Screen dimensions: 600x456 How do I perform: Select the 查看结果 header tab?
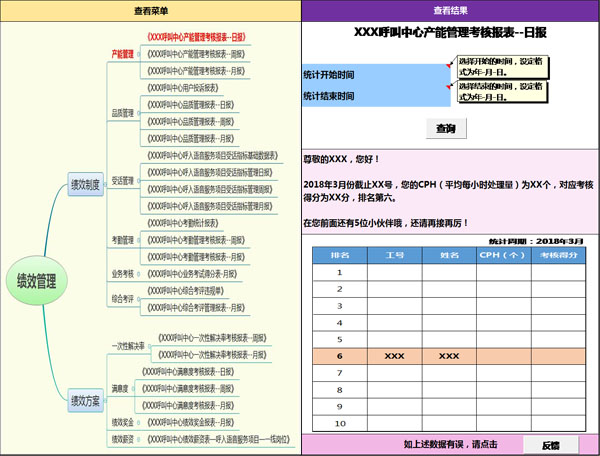point(450,10)
